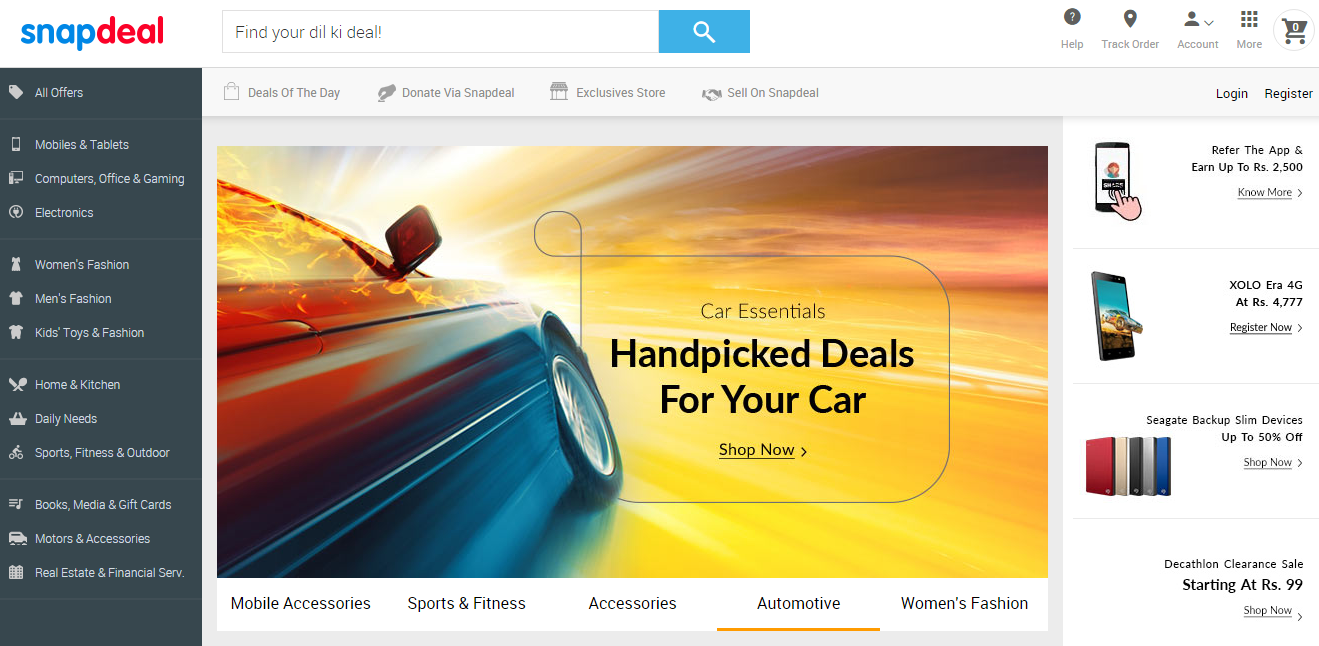Image resolution: width=1319 pixels, height=646 pixels.
Task: Click the Snapdeal logo
Action: [92, 33]
